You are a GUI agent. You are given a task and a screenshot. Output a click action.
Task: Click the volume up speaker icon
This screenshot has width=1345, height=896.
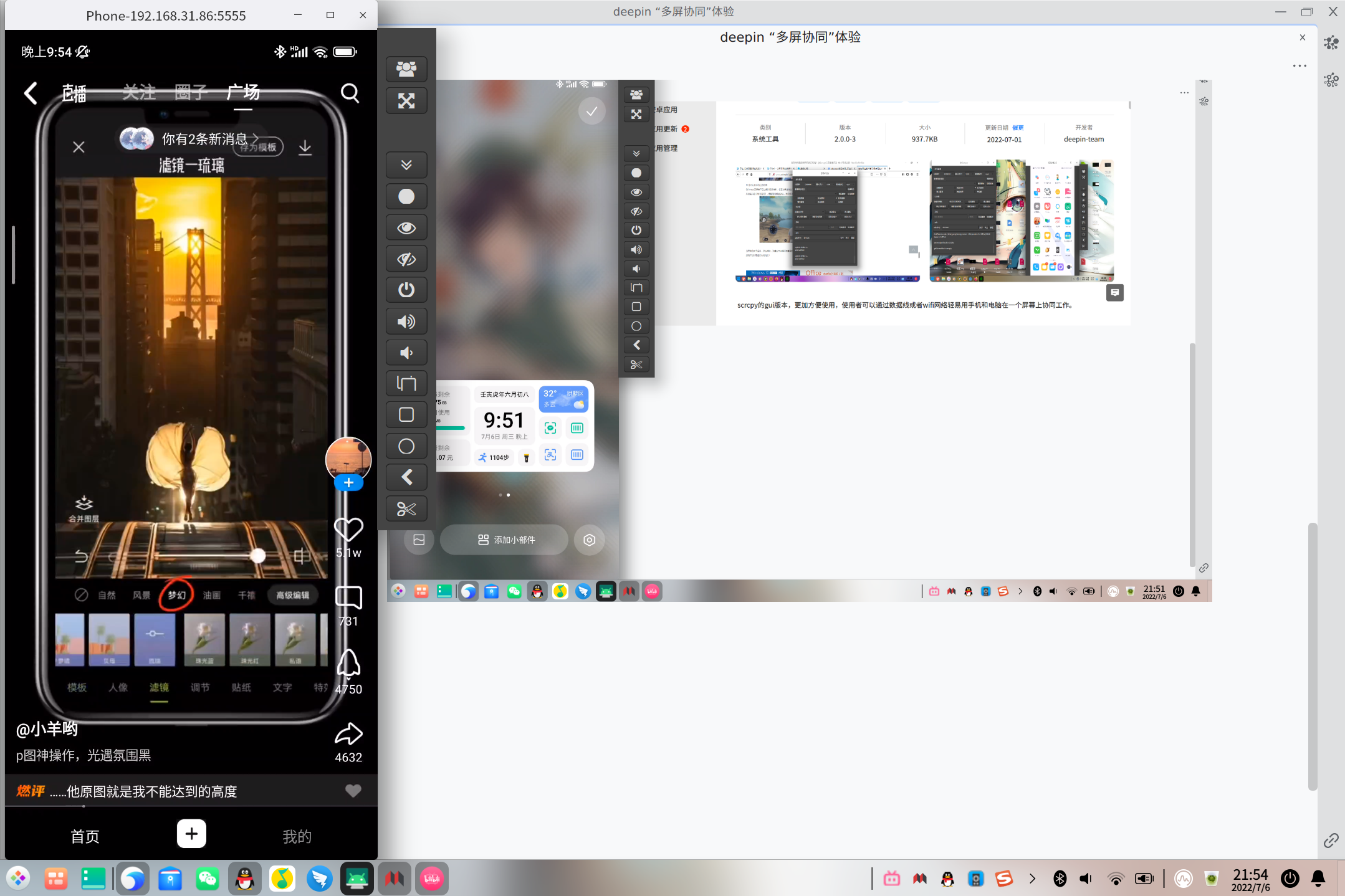(406, 322)
